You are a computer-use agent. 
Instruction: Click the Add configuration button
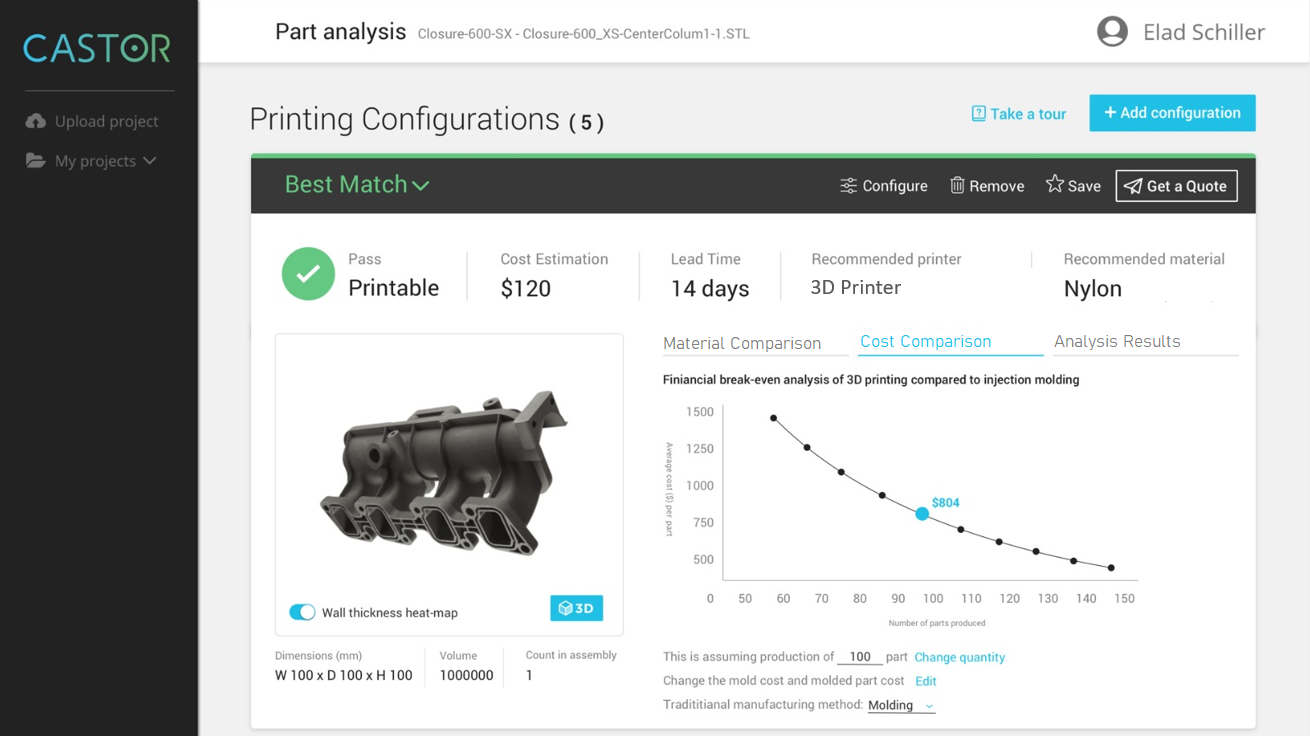click(x=1172, y=113)
